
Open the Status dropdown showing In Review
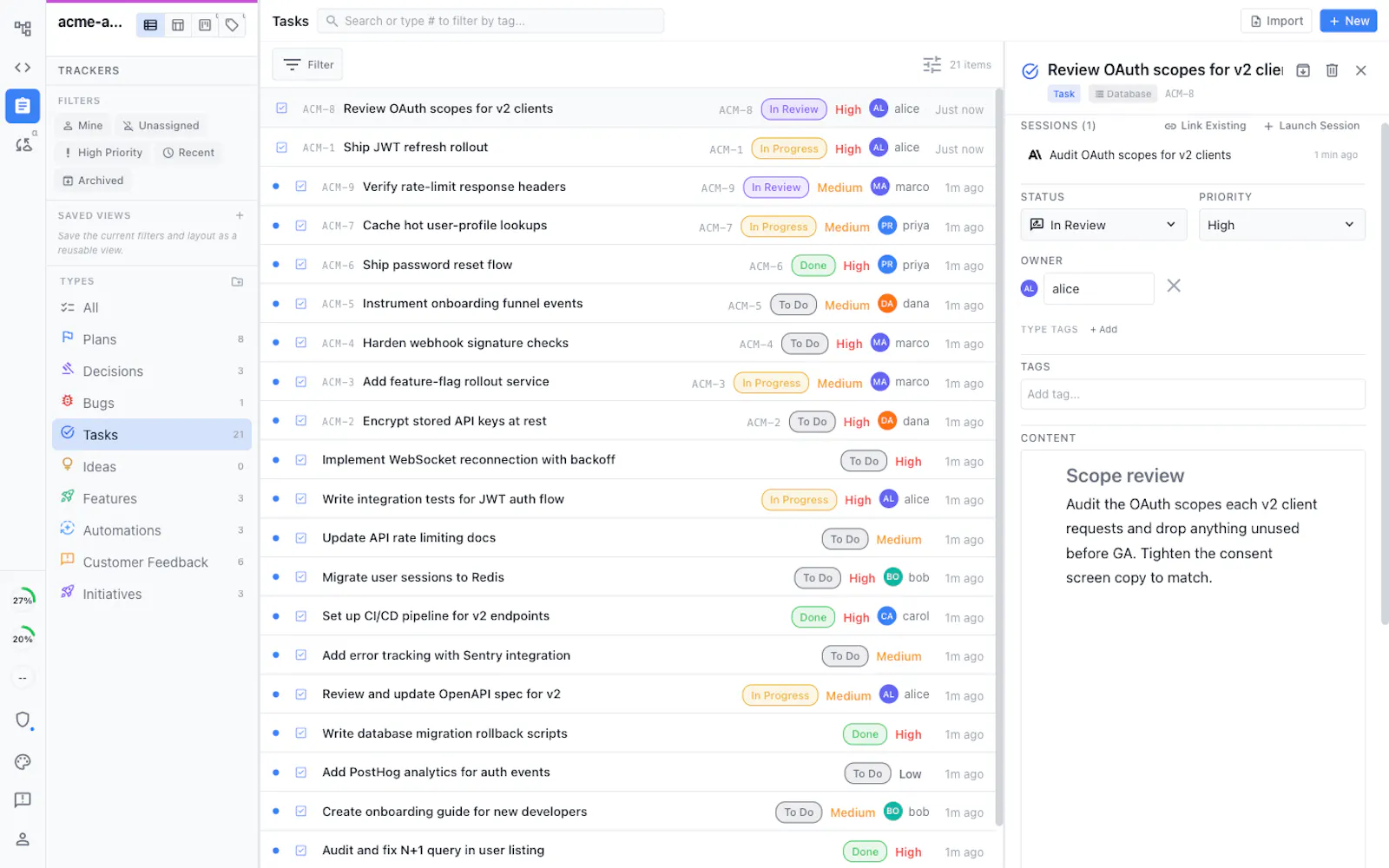(x=1103, y=225)
